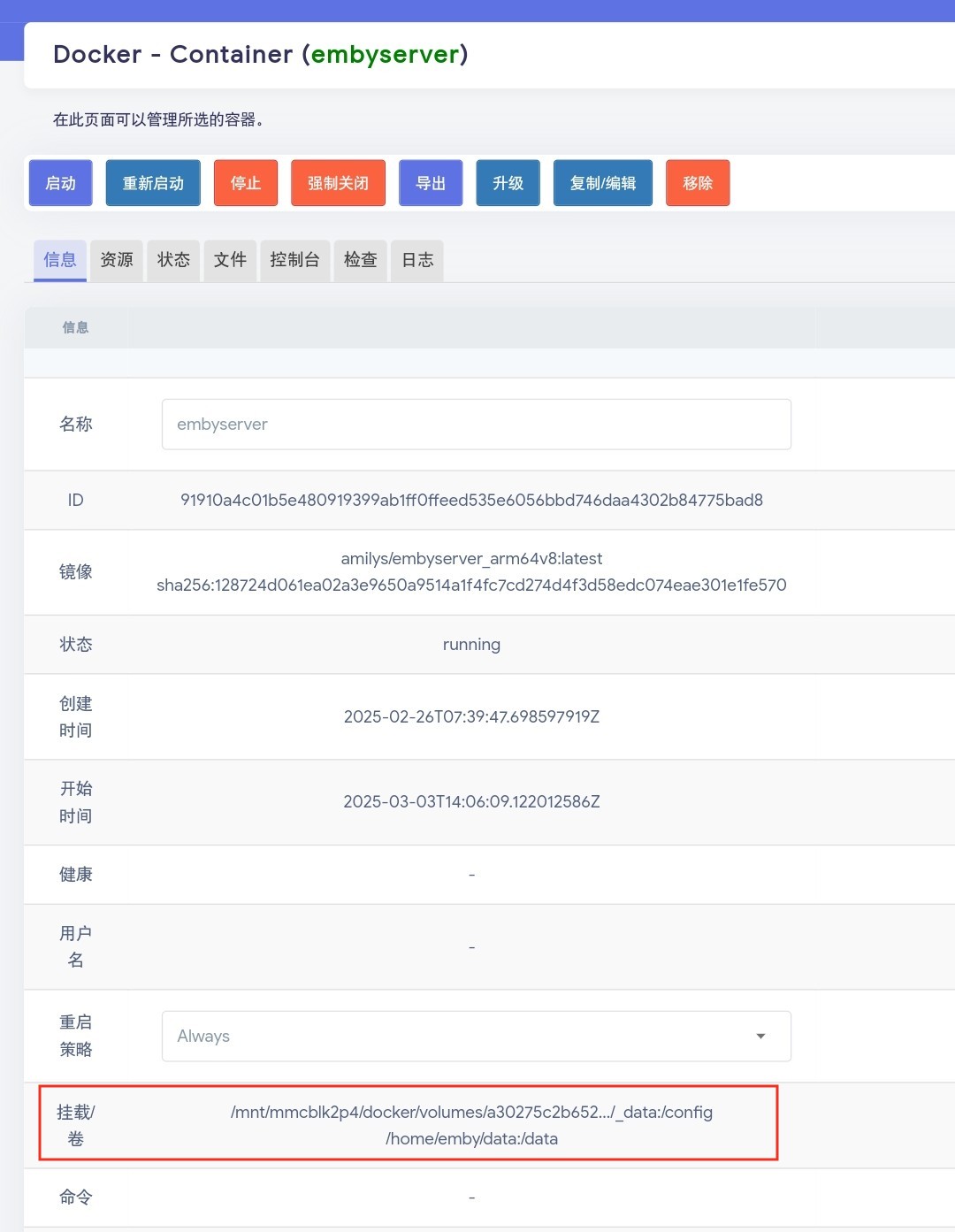
Task: Export the container via 导出 button
Action: click(431, 183)
